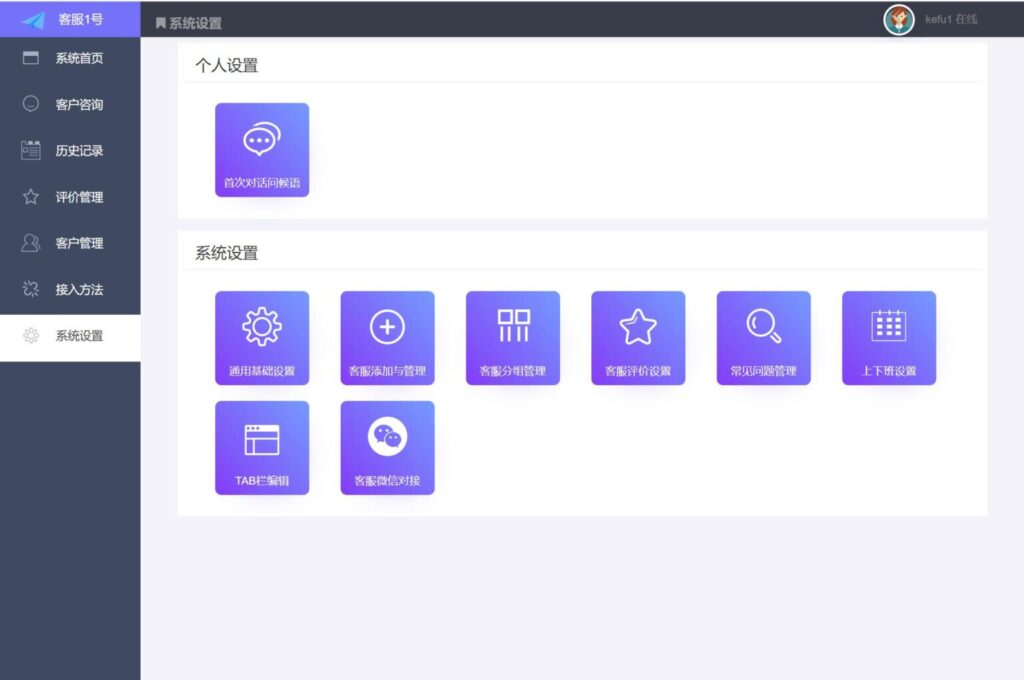
Task: Open the 历史记录 history page
Action: 70,150
